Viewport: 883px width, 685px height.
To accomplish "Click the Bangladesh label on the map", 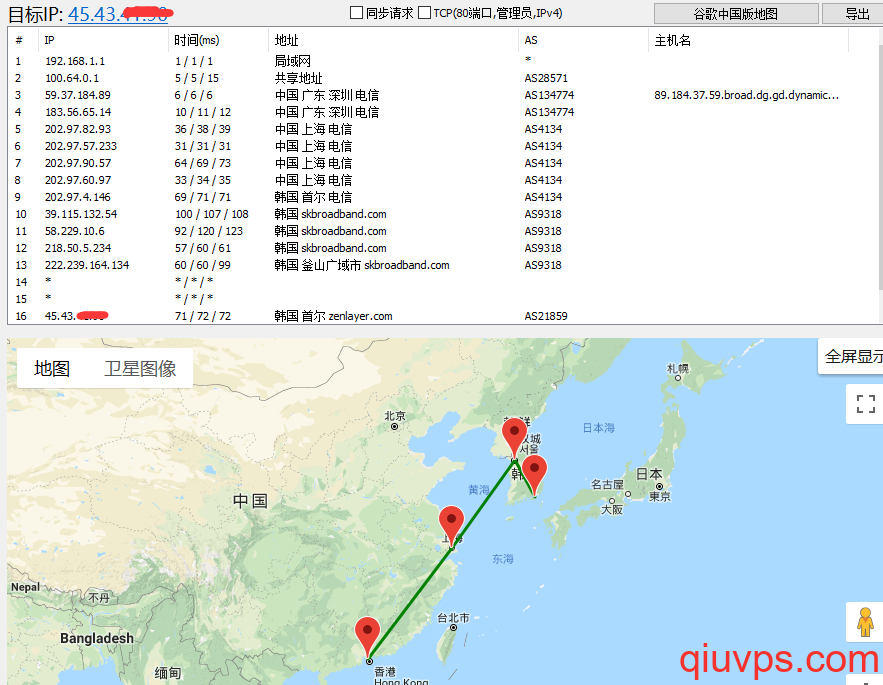I will click(97, 638).
